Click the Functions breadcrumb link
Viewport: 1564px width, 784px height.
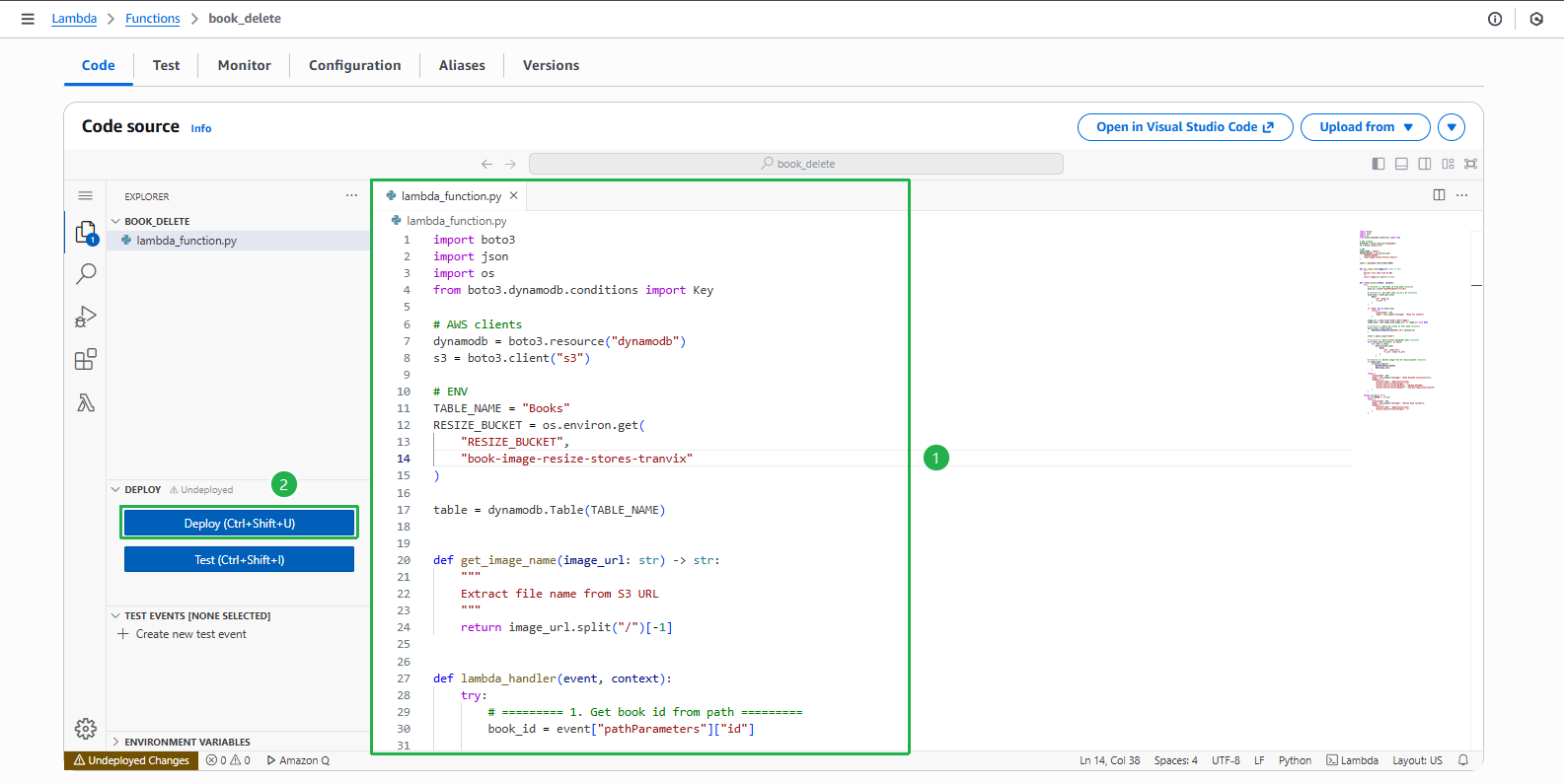click(x=153, y=19)
